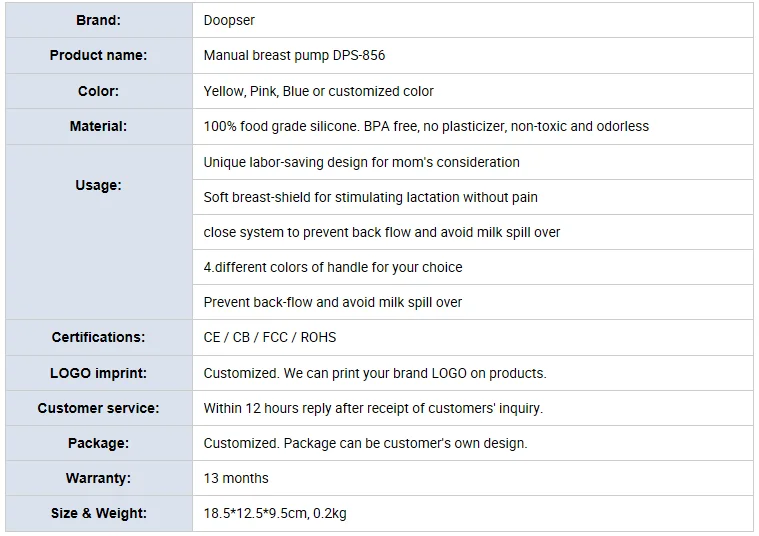Select the "Soft breast-shield" usage line
759x536 pixels.
click(x=370, y=197)
